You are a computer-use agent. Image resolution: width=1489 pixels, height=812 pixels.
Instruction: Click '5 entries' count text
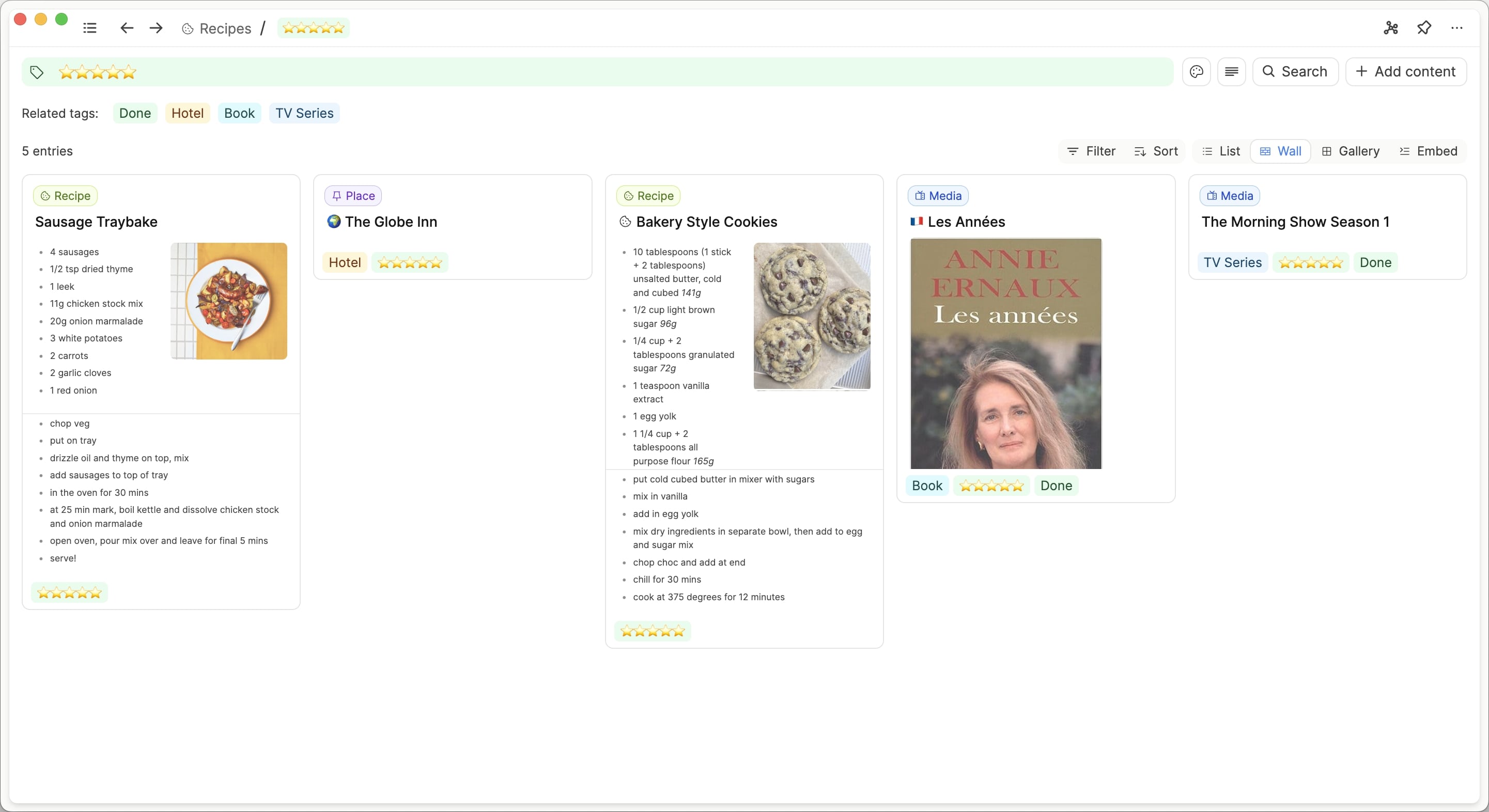click(48, 151)
